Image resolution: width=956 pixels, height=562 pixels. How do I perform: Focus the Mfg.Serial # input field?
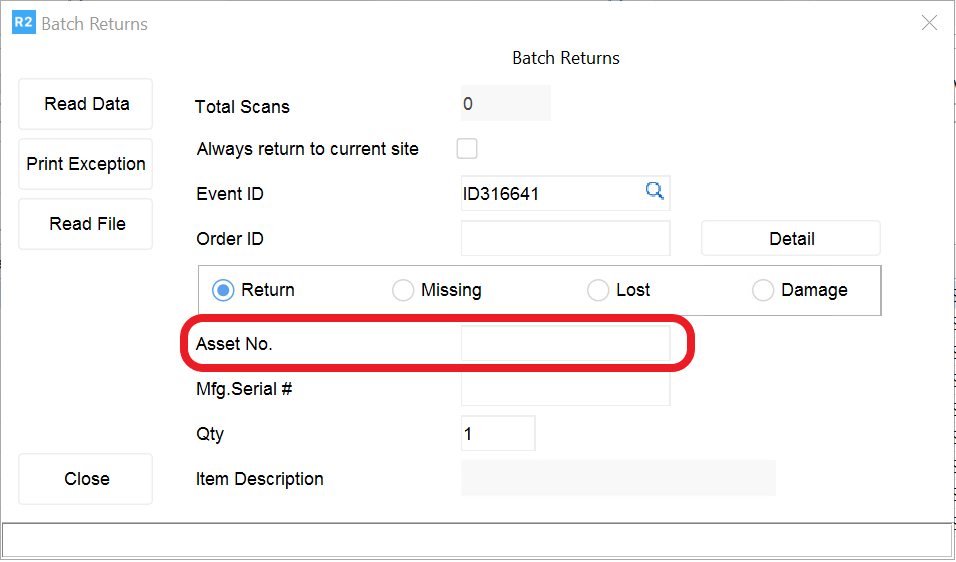[565, 389]
